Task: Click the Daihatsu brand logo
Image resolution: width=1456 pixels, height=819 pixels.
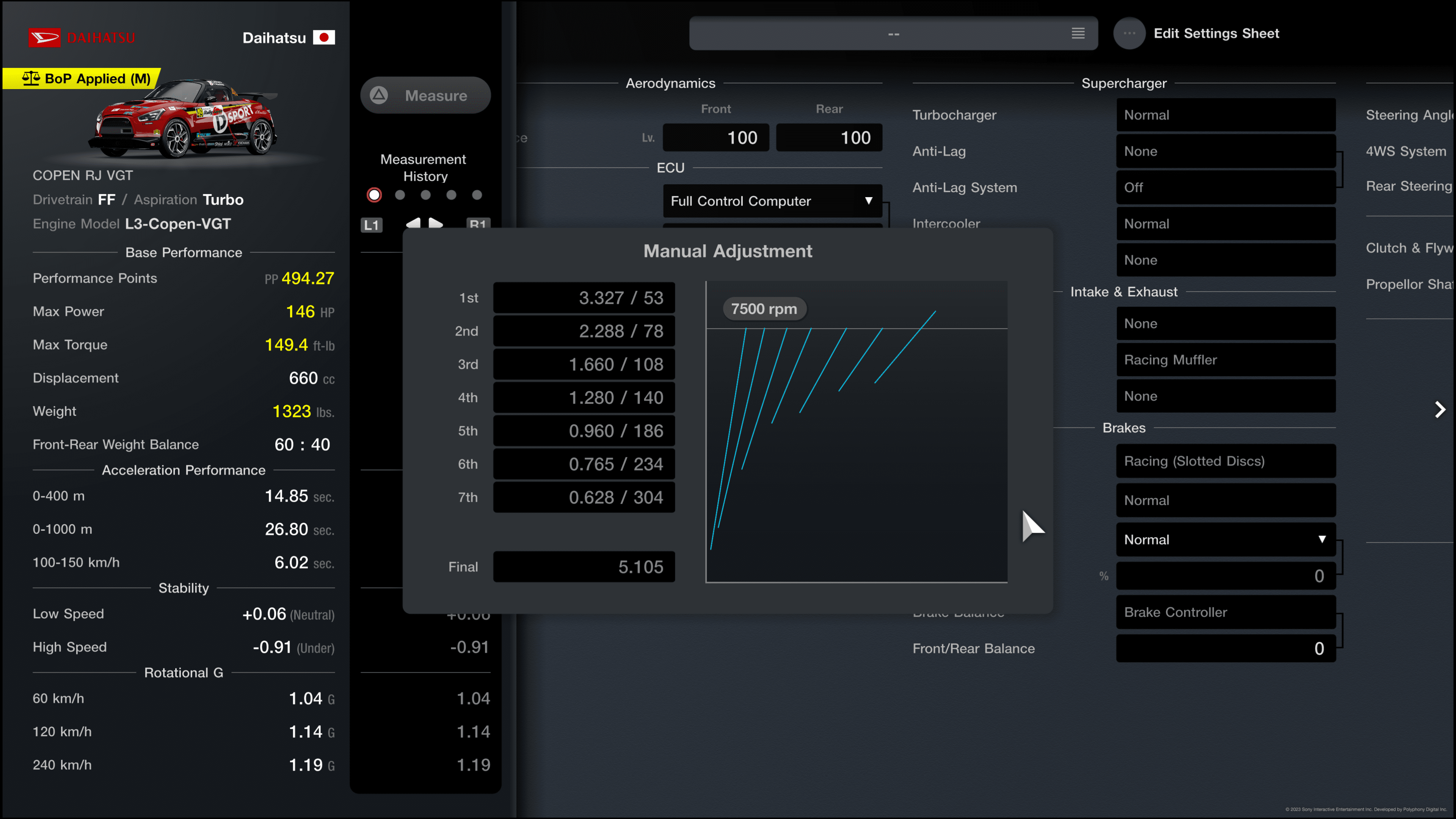Action: tap(82, 37)
